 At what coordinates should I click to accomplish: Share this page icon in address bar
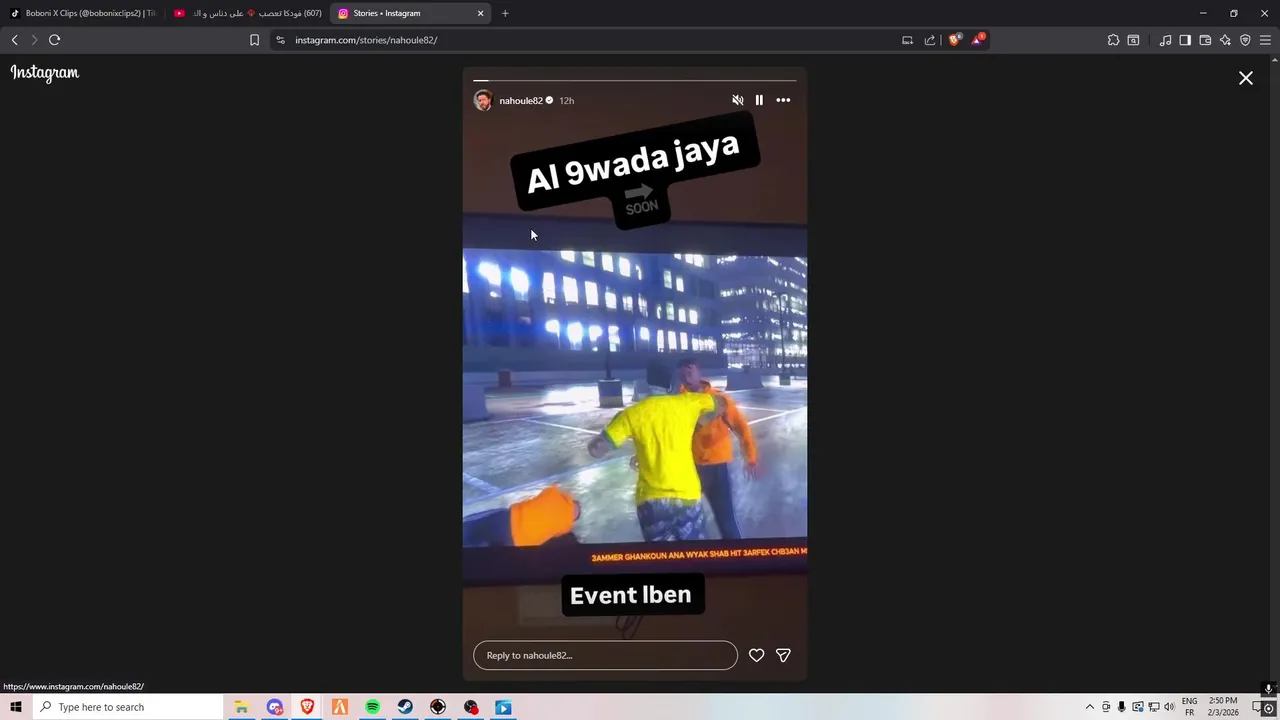930,40
